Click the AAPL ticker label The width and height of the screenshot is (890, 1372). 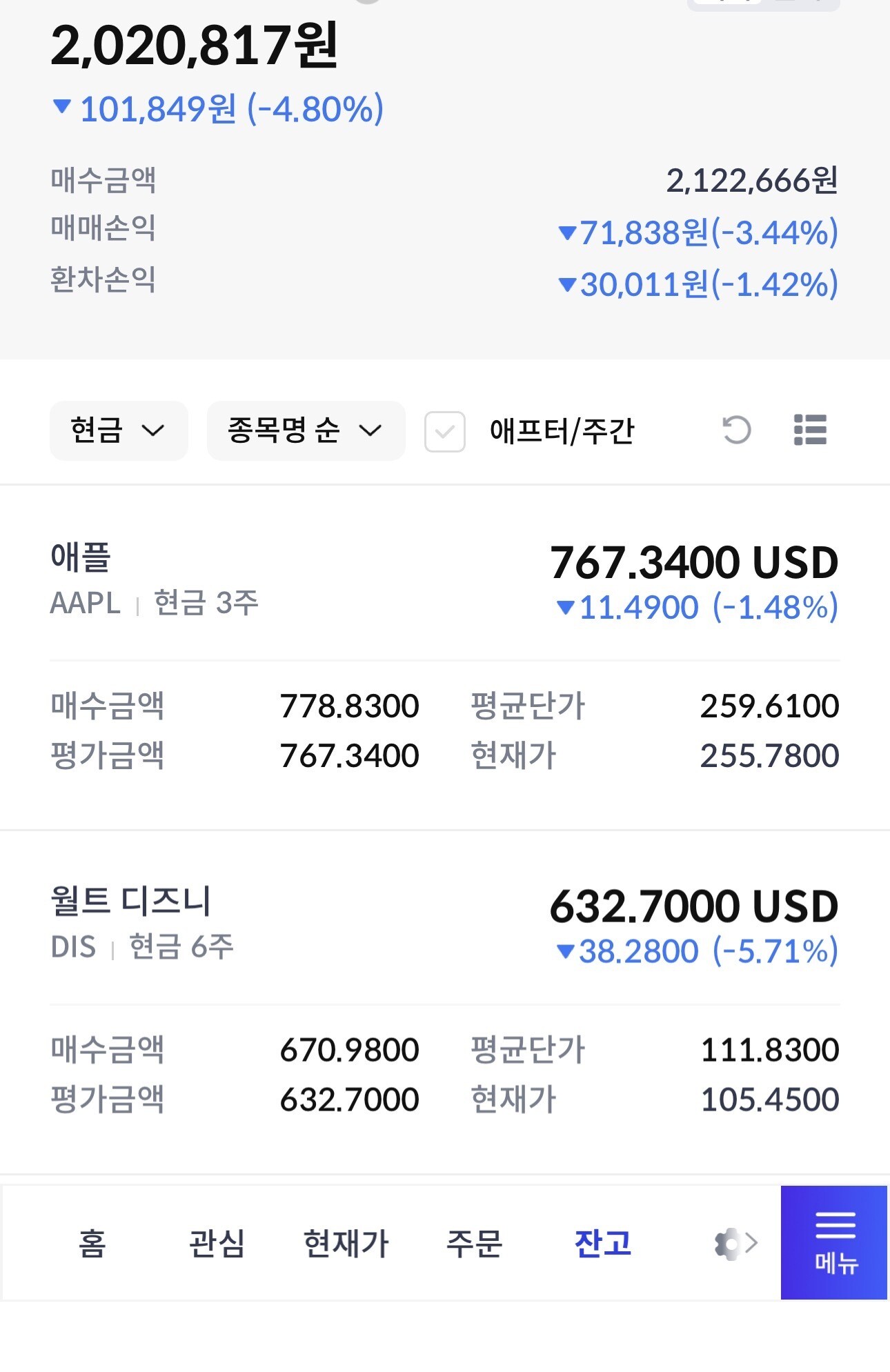click(86, 604)
